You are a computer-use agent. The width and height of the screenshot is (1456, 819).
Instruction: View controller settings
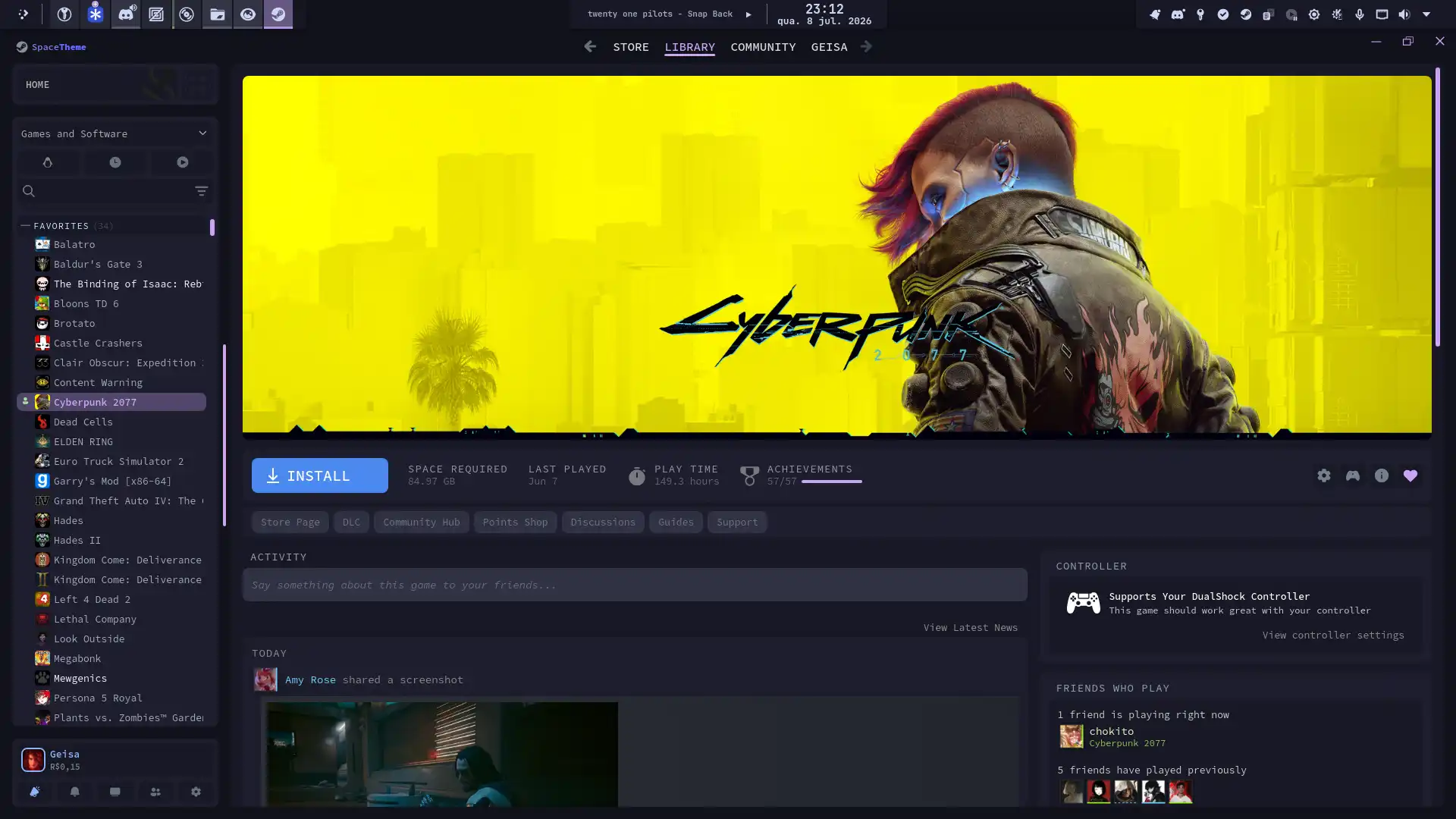(x=1333, y=635)
